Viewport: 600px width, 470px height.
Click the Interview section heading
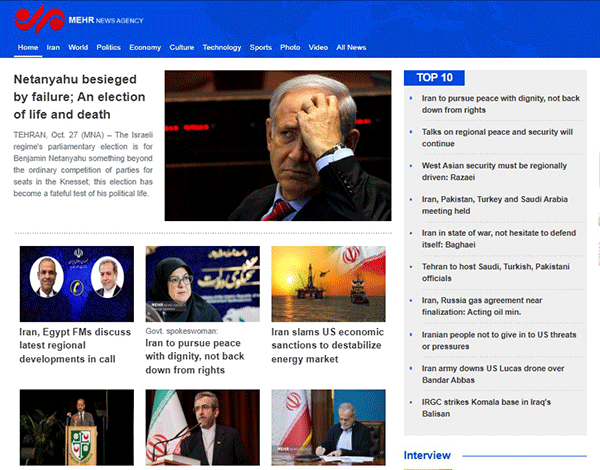tap(427, 455)
